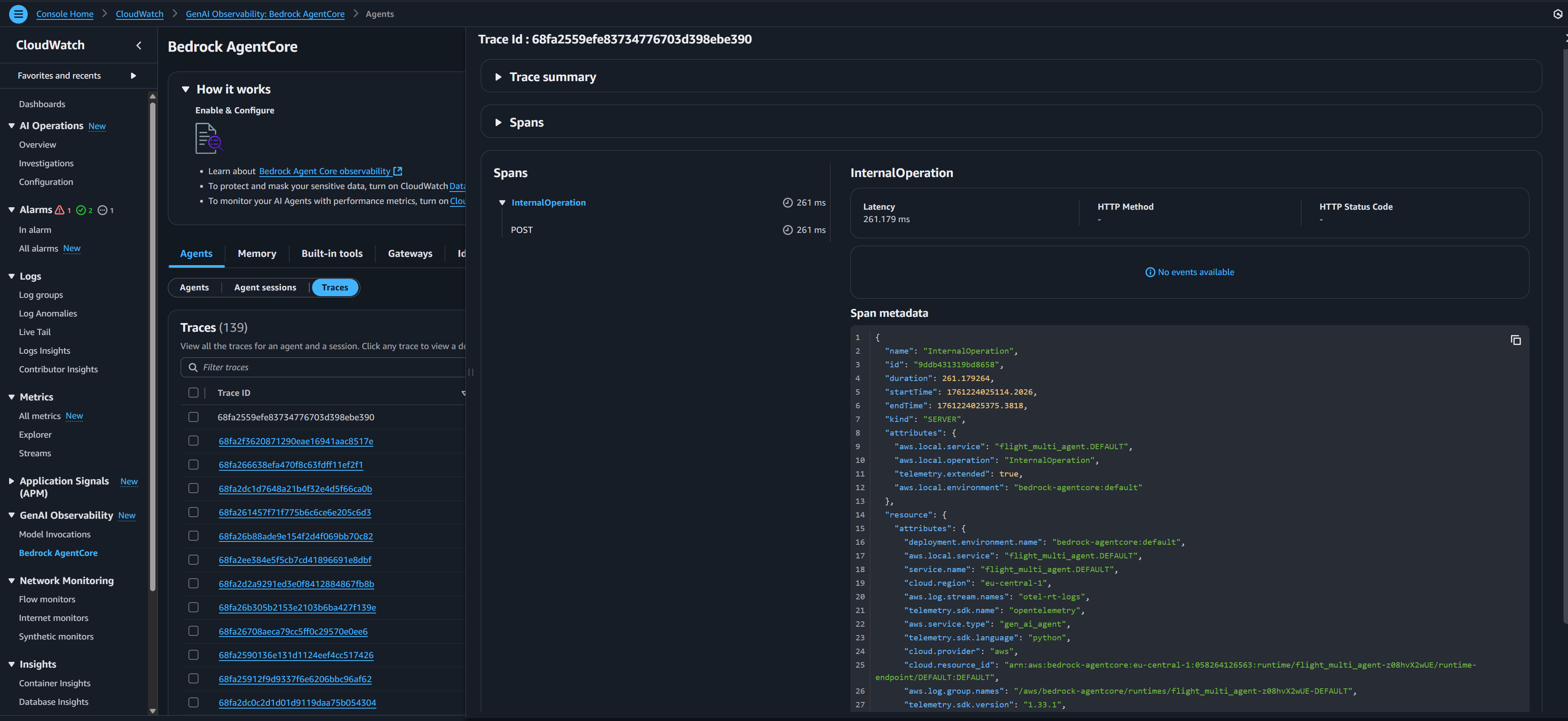Screen dimensions: 1568x721
Task: Open the Console Home breadcrumb link
Action: point(64,14)
